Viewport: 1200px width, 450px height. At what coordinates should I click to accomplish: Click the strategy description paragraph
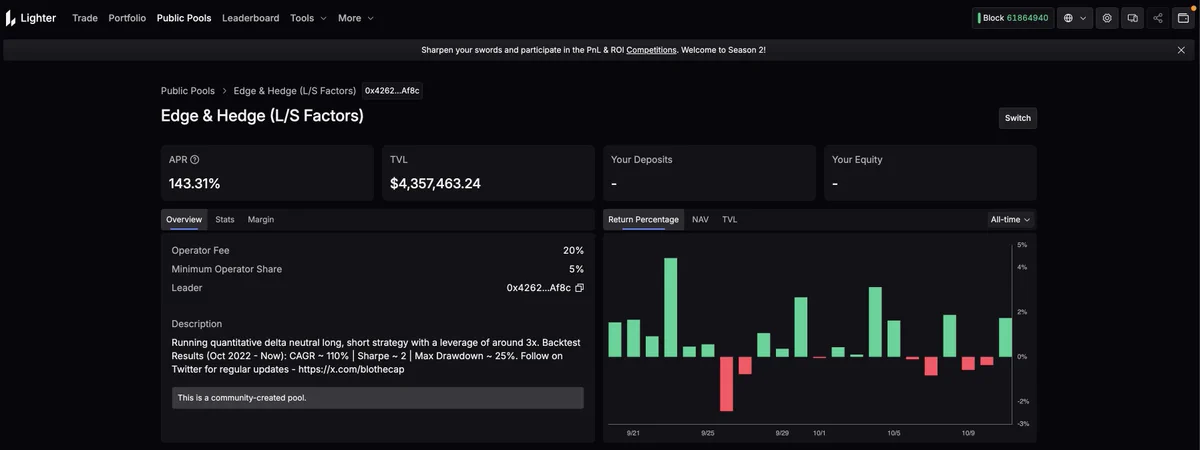(376, 356)
